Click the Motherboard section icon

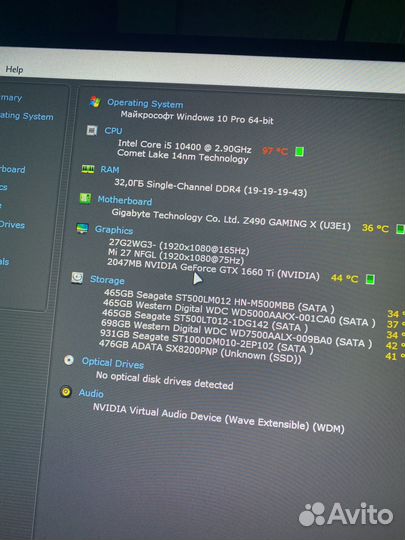(x=85, y=198)
